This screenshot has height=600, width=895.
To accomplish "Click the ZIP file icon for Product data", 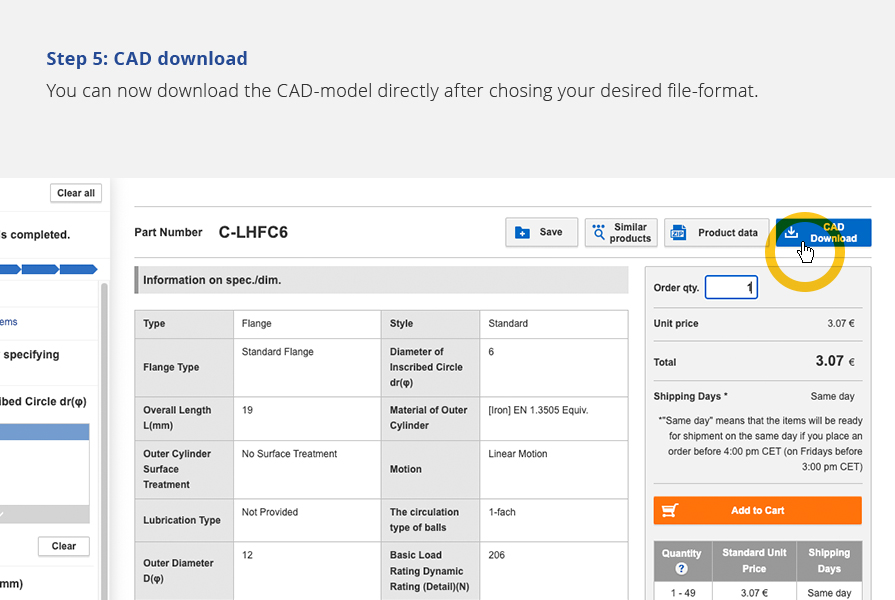I will 679,233.
